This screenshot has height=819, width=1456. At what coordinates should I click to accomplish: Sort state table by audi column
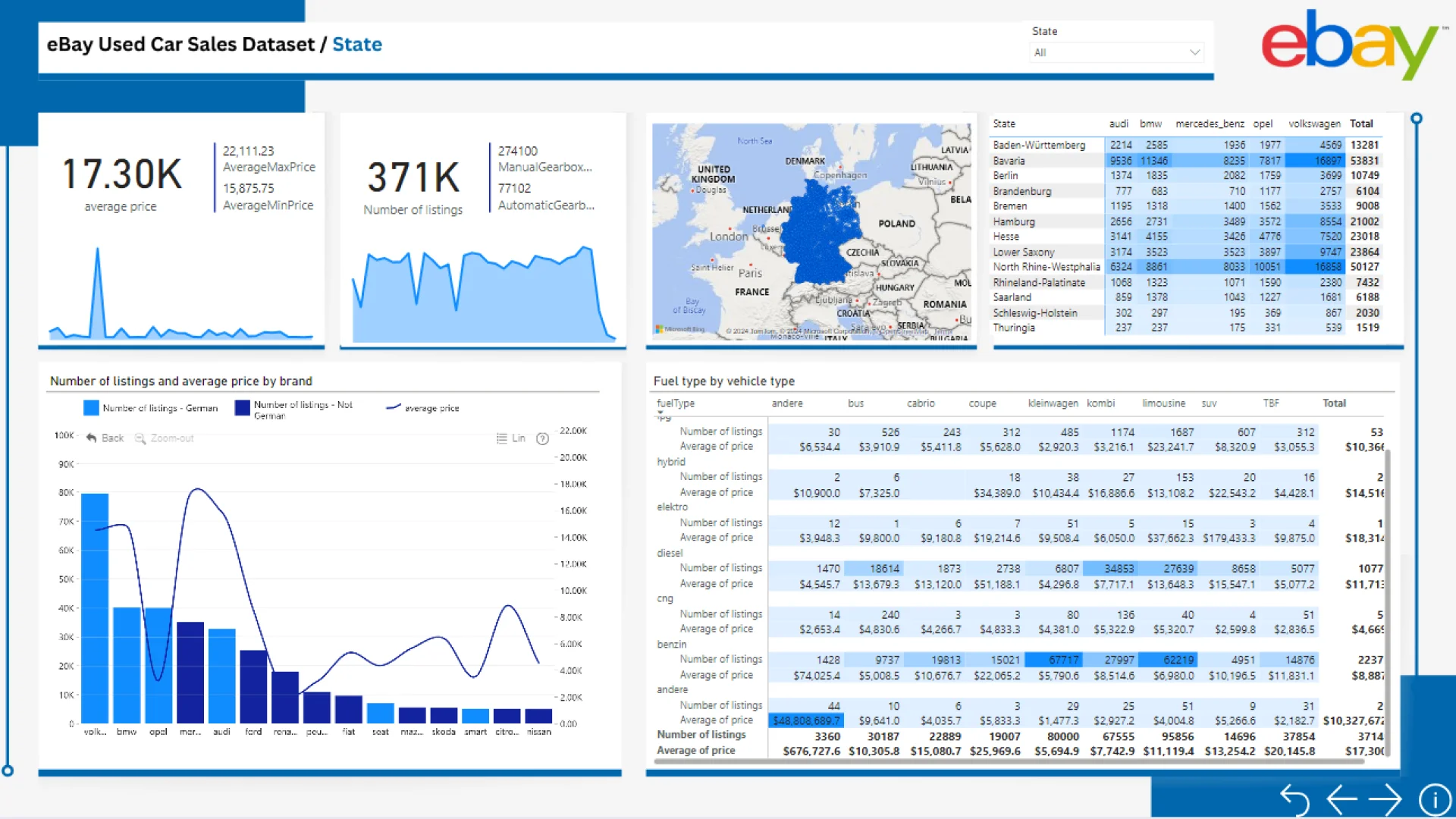(x=1119, y=124)
